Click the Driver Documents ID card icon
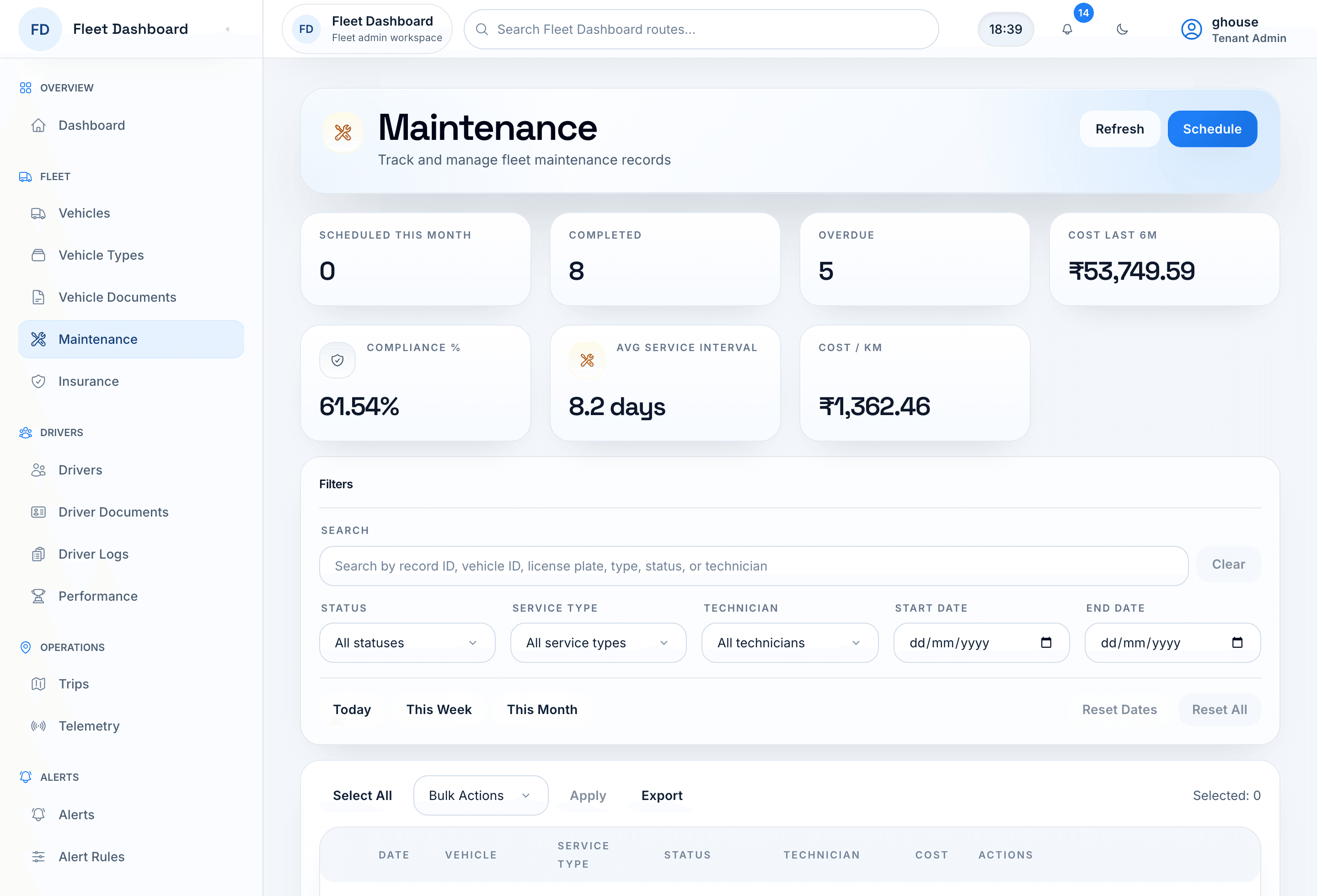 tap(38, 512)
